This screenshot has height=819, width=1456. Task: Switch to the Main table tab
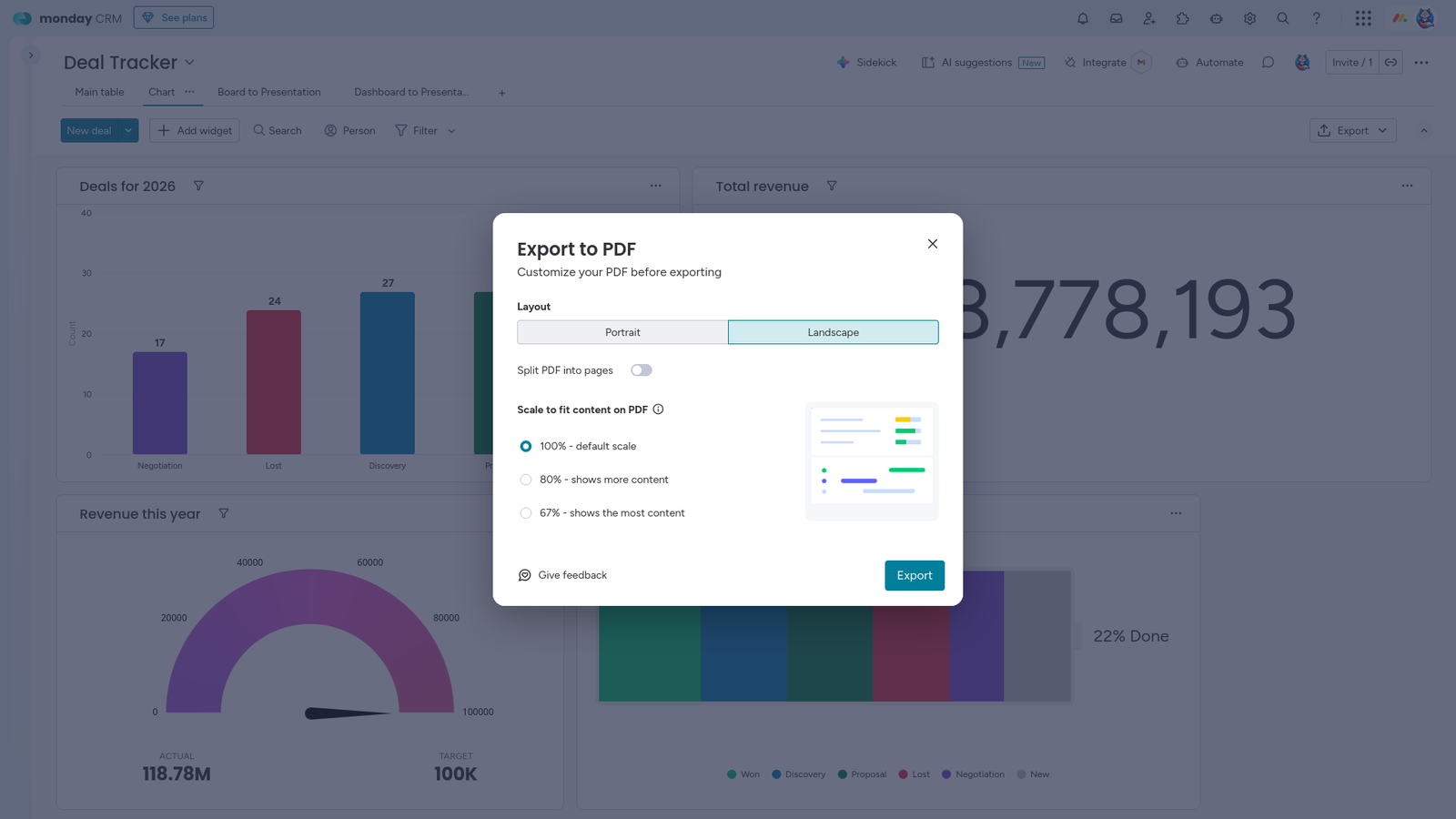tap(98, 92)
